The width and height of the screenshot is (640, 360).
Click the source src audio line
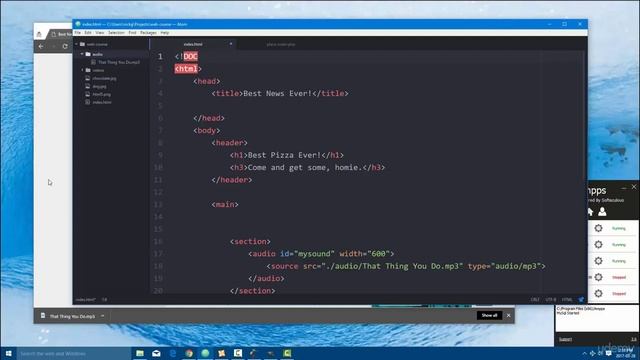[x=406, y=266]
